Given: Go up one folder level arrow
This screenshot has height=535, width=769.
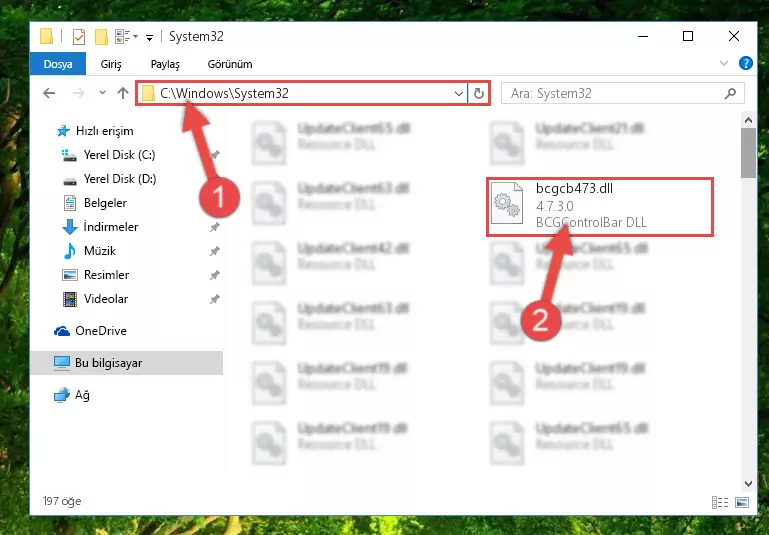Looking at the screenshot, I should click(x=123, y=93).
